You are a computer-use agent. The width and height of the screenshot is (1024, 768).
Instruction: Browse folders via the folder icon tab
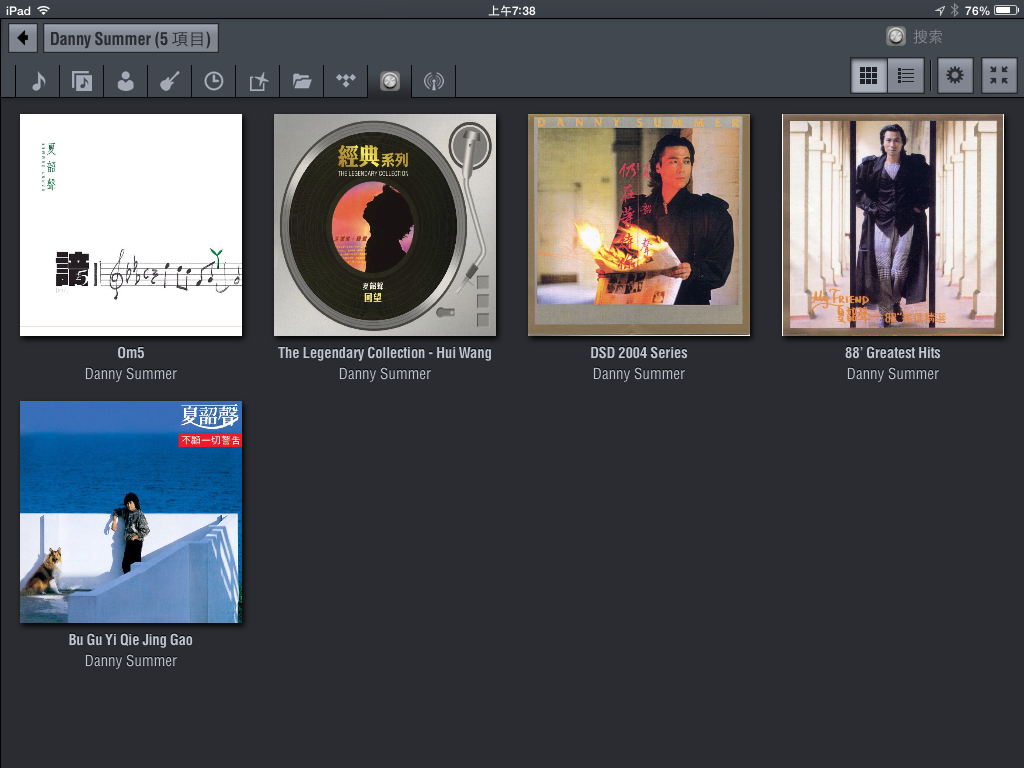tap(301, 81)
